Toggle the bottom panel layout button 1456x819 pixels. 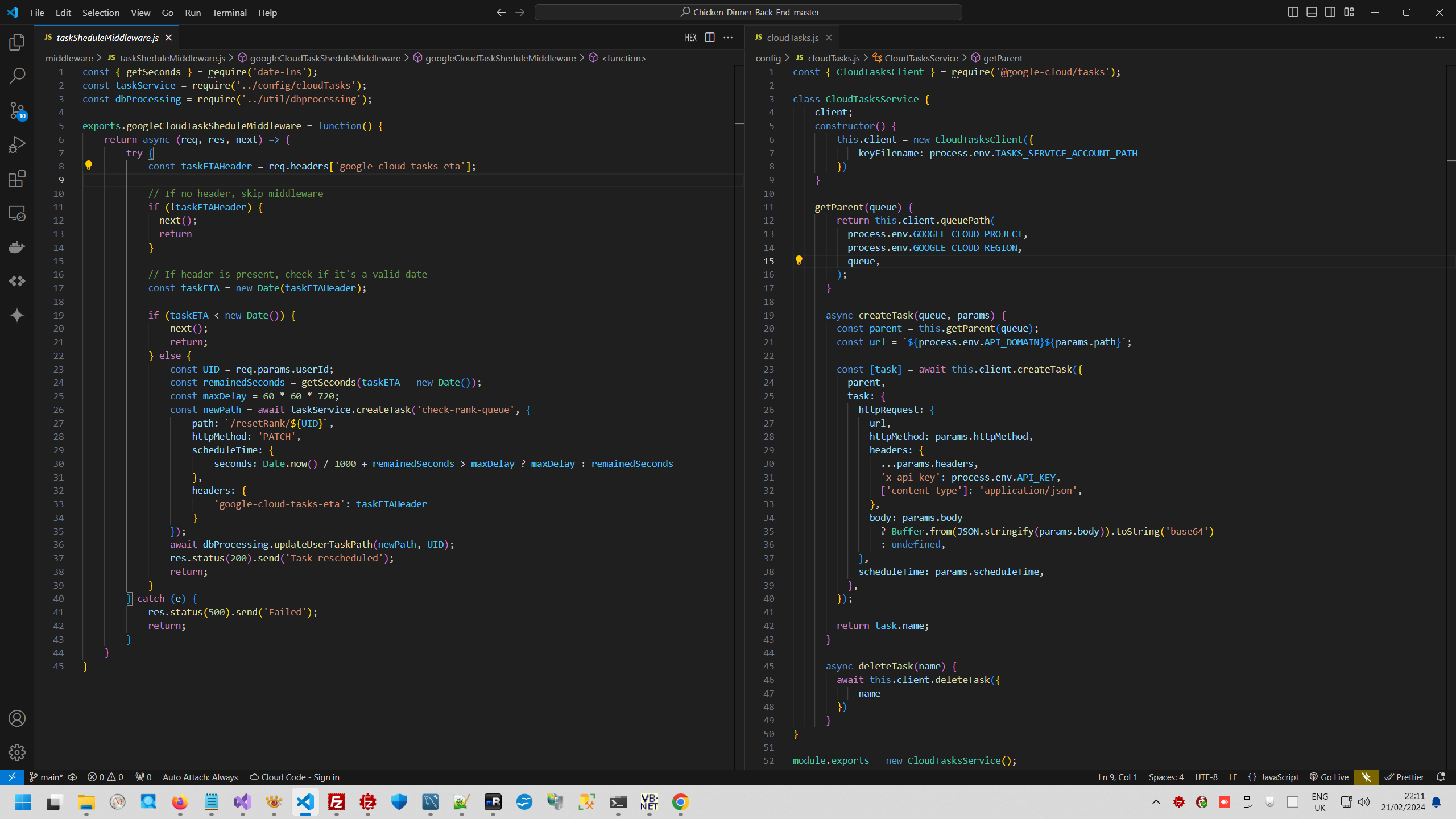[1312, 12]
